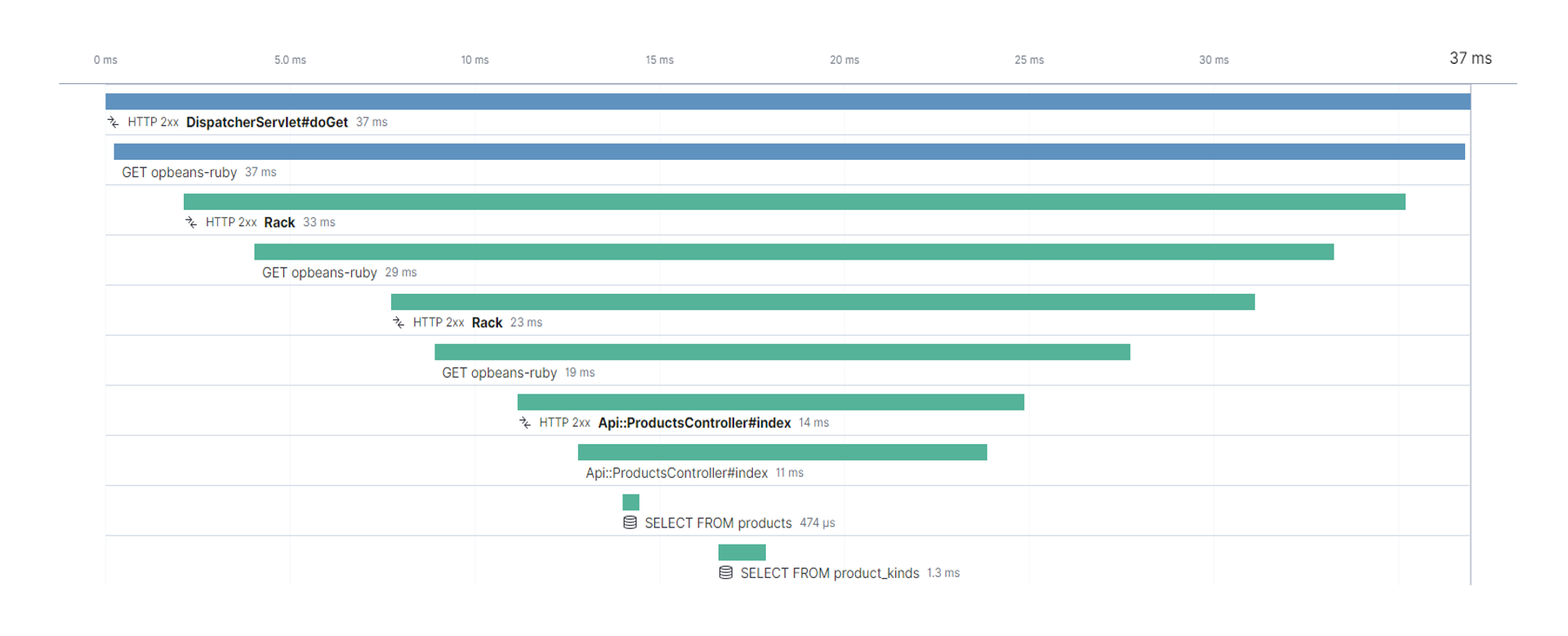
Task: Open the bold Api::ProductsController#index transaction label
Action: tap(694, 423)
